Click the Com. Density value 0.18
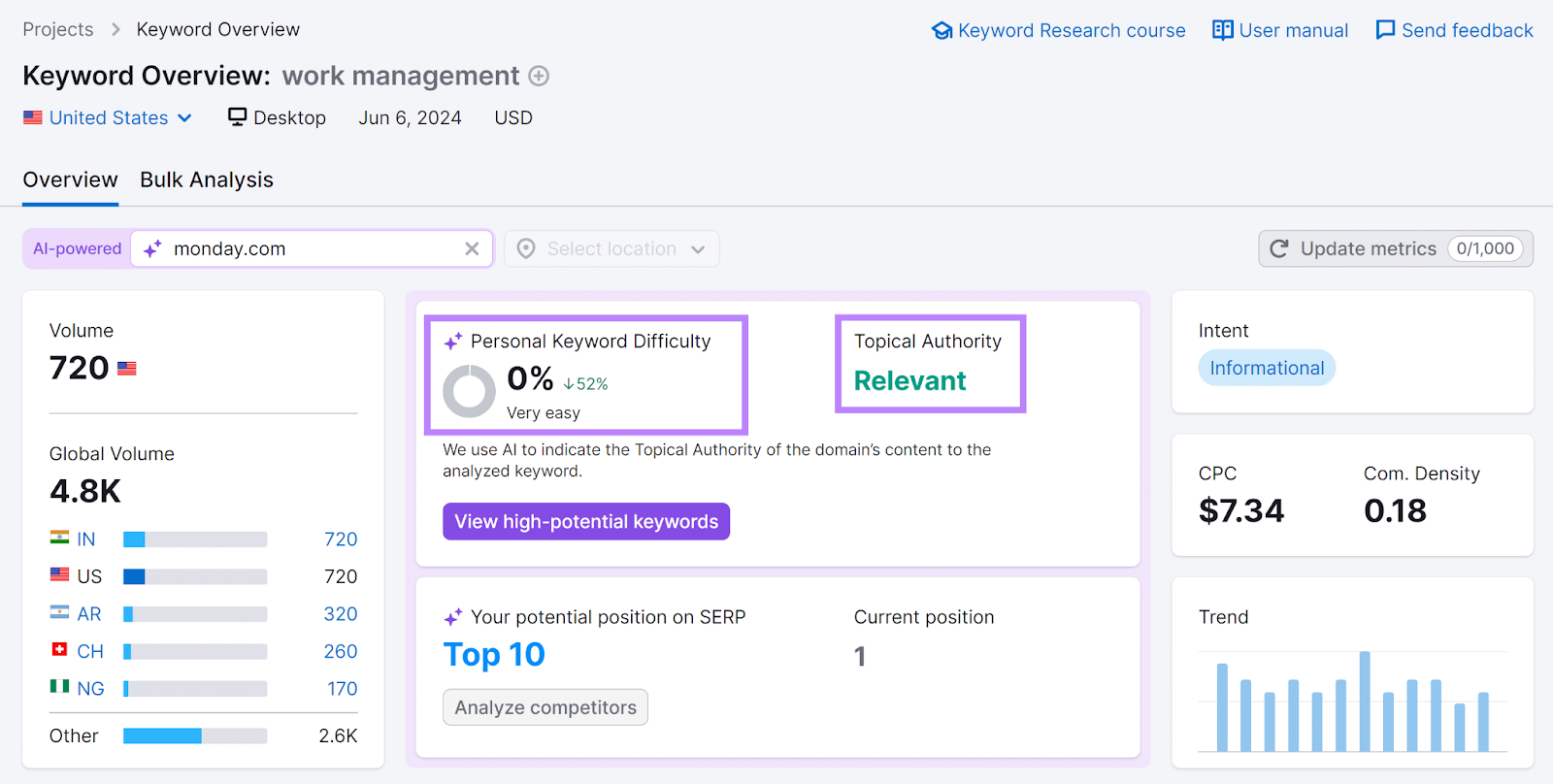Image resolution: width=1553 pixels, height=784 pixels. point(1395,511)
